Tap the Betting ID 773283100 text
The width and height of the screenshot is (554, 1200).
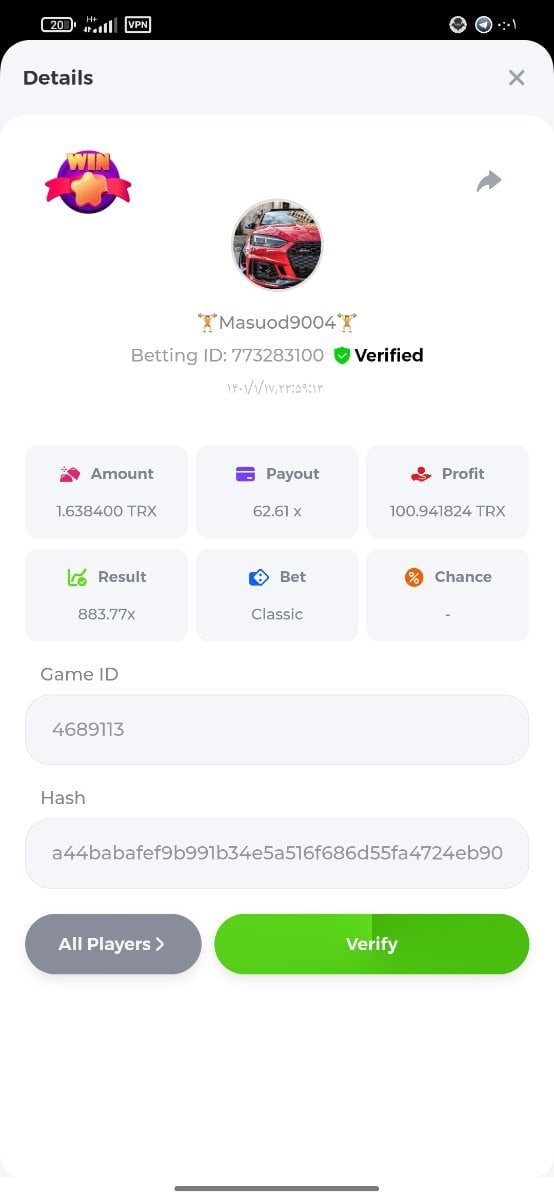[227, 355]
